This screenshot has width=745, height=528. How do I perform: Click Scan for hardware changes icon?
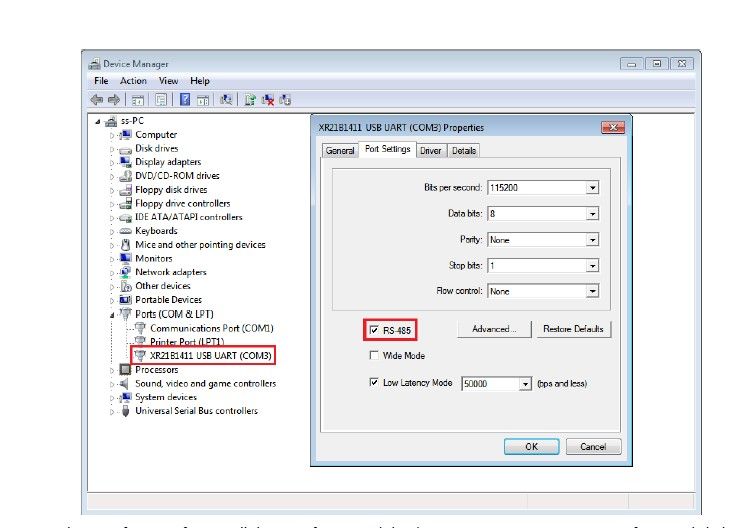227,100
